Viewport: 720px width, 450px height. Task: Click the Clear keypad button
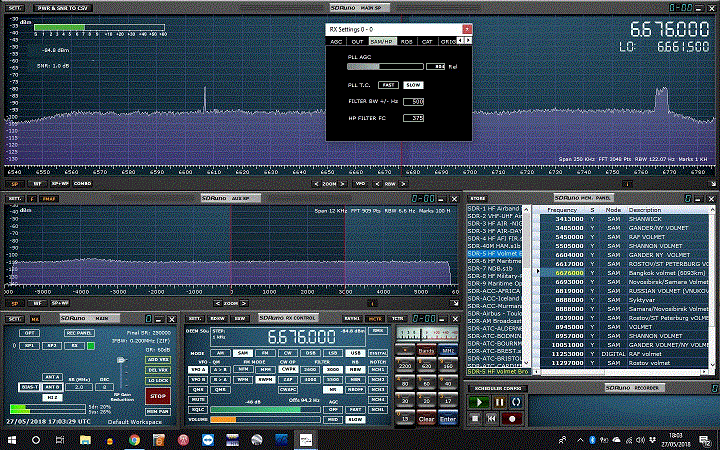tap(426, 418)
